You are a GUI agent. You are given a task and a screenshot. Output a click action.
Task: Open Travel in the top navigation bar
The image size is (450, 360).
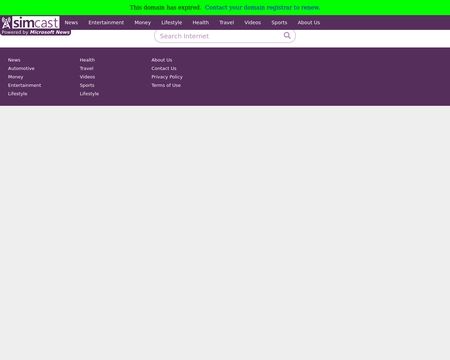227,23
